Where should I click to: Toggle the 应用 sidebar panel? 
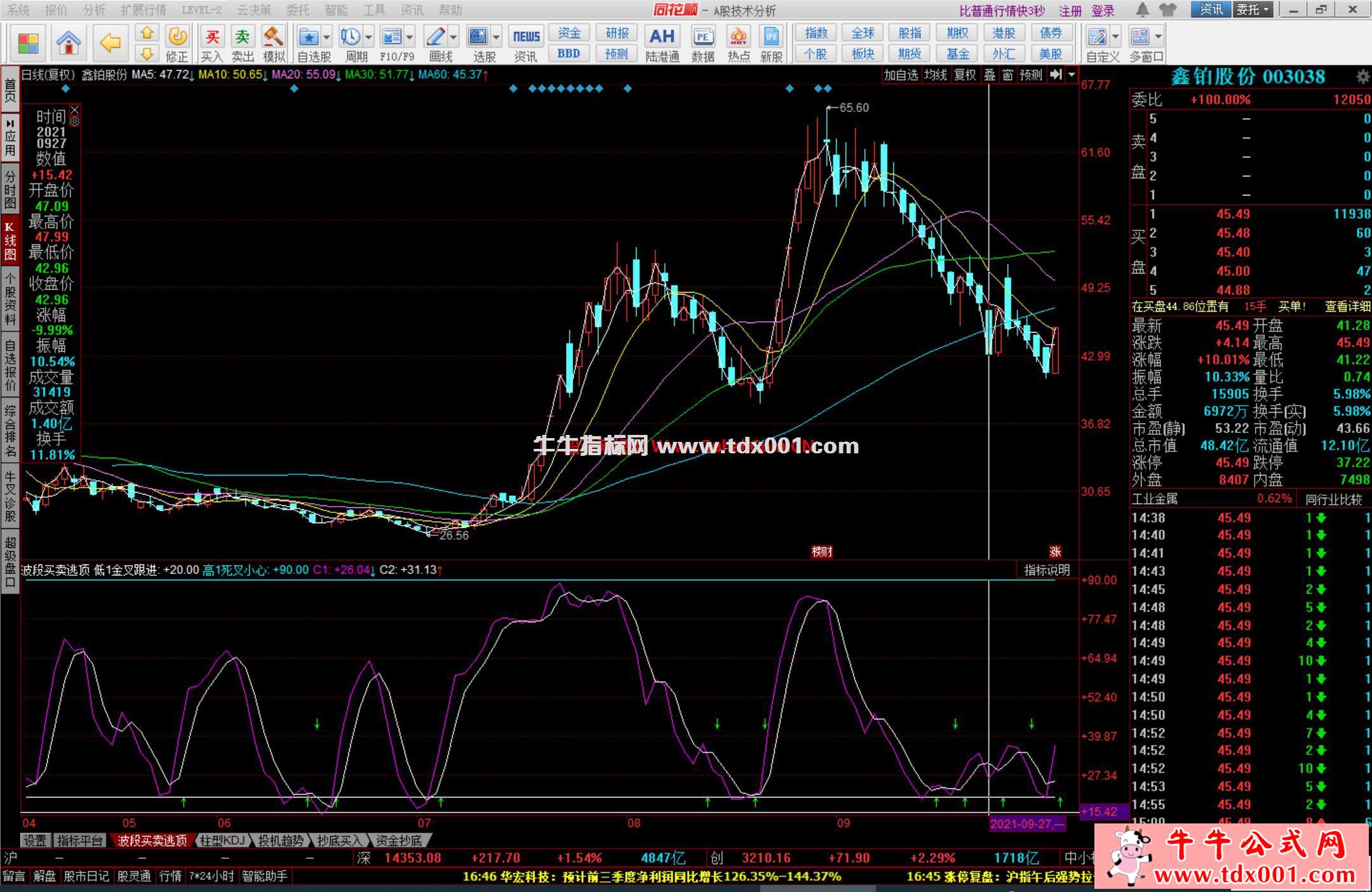pyautogui.click(x=10, y=137)
